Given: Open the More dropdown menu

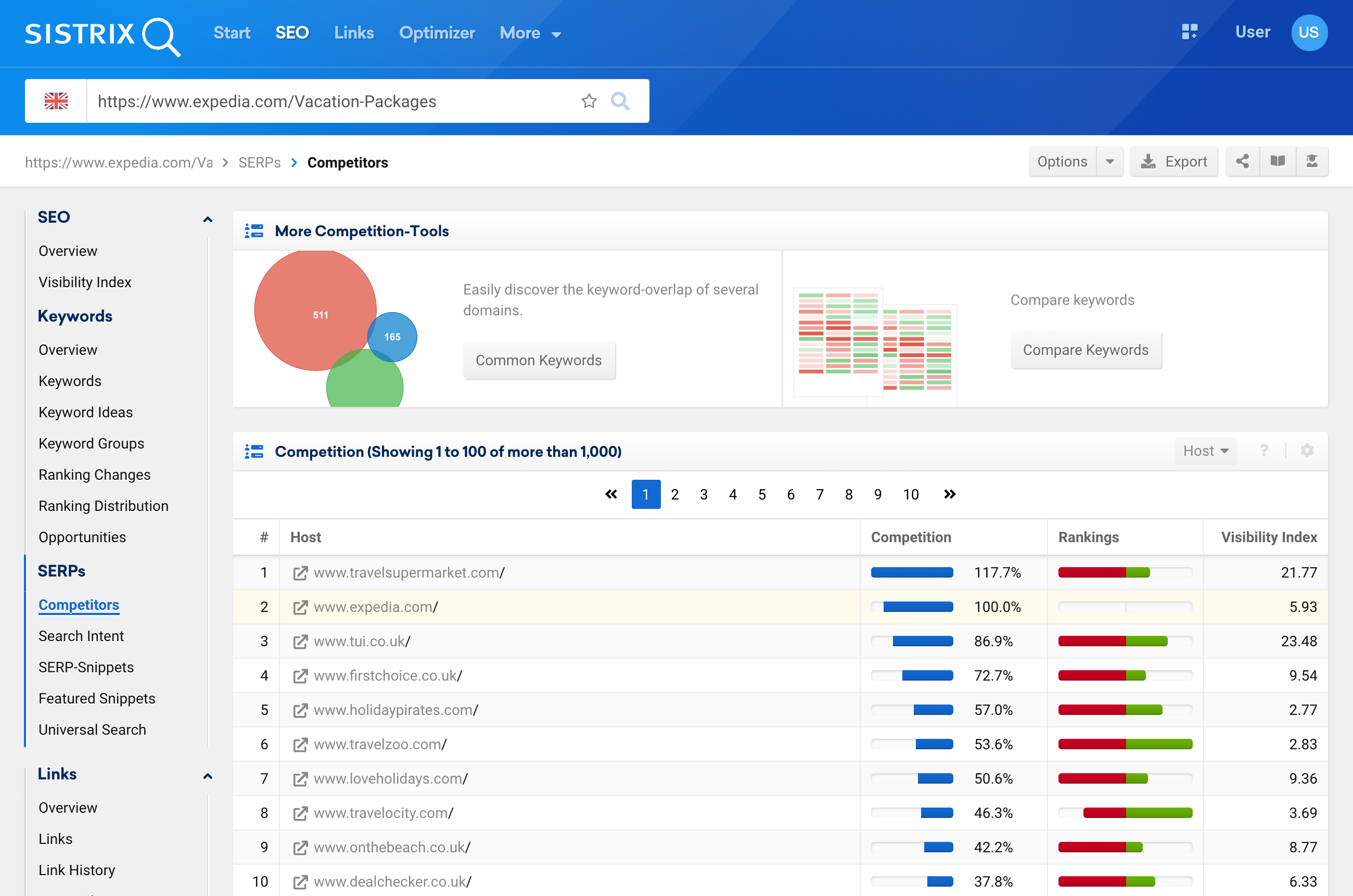Looking at the screenshot, I should pyautogui.click(x=530, y=33).
